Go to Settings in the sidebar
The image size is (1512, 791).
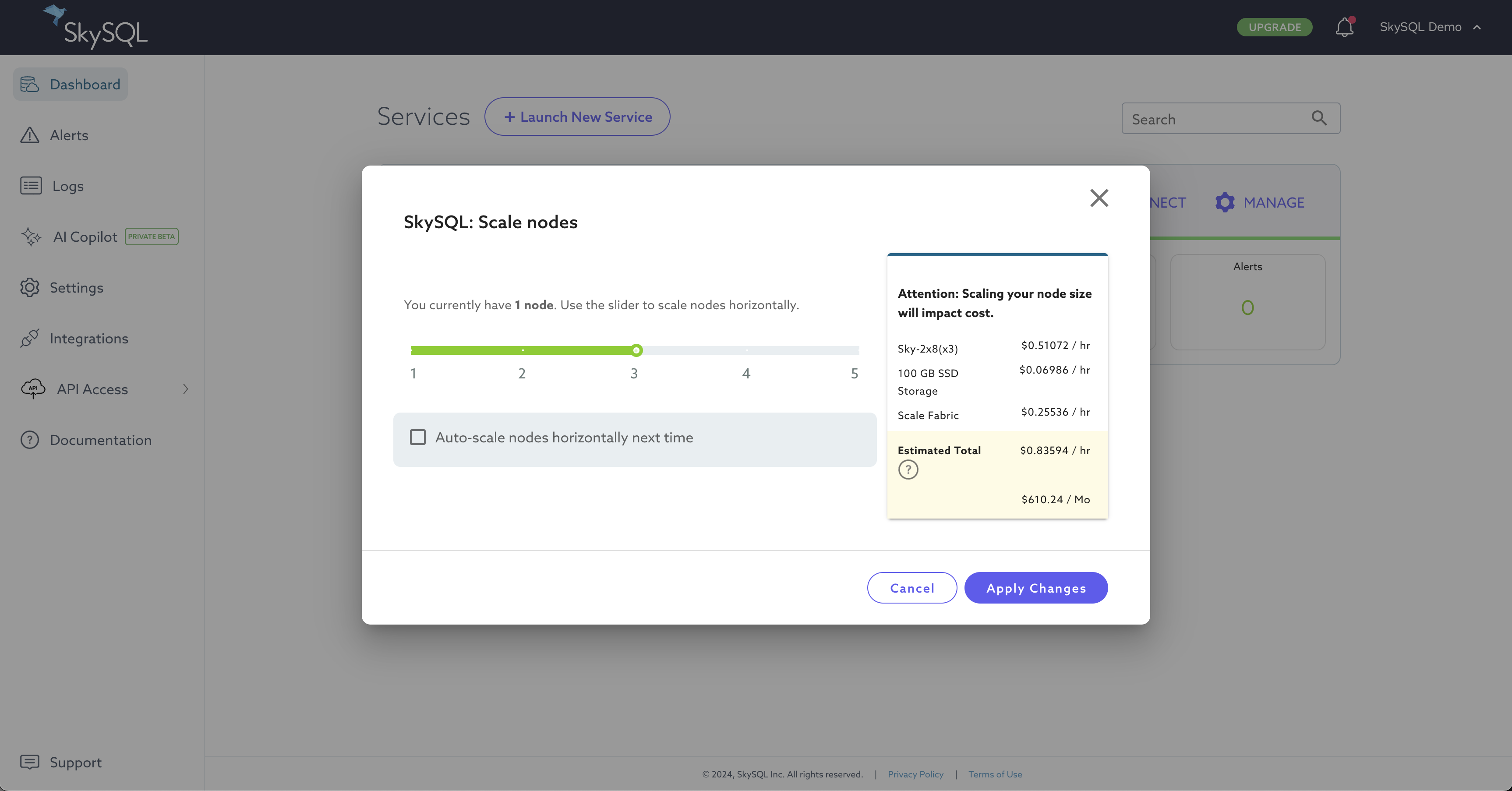point(76,287)
